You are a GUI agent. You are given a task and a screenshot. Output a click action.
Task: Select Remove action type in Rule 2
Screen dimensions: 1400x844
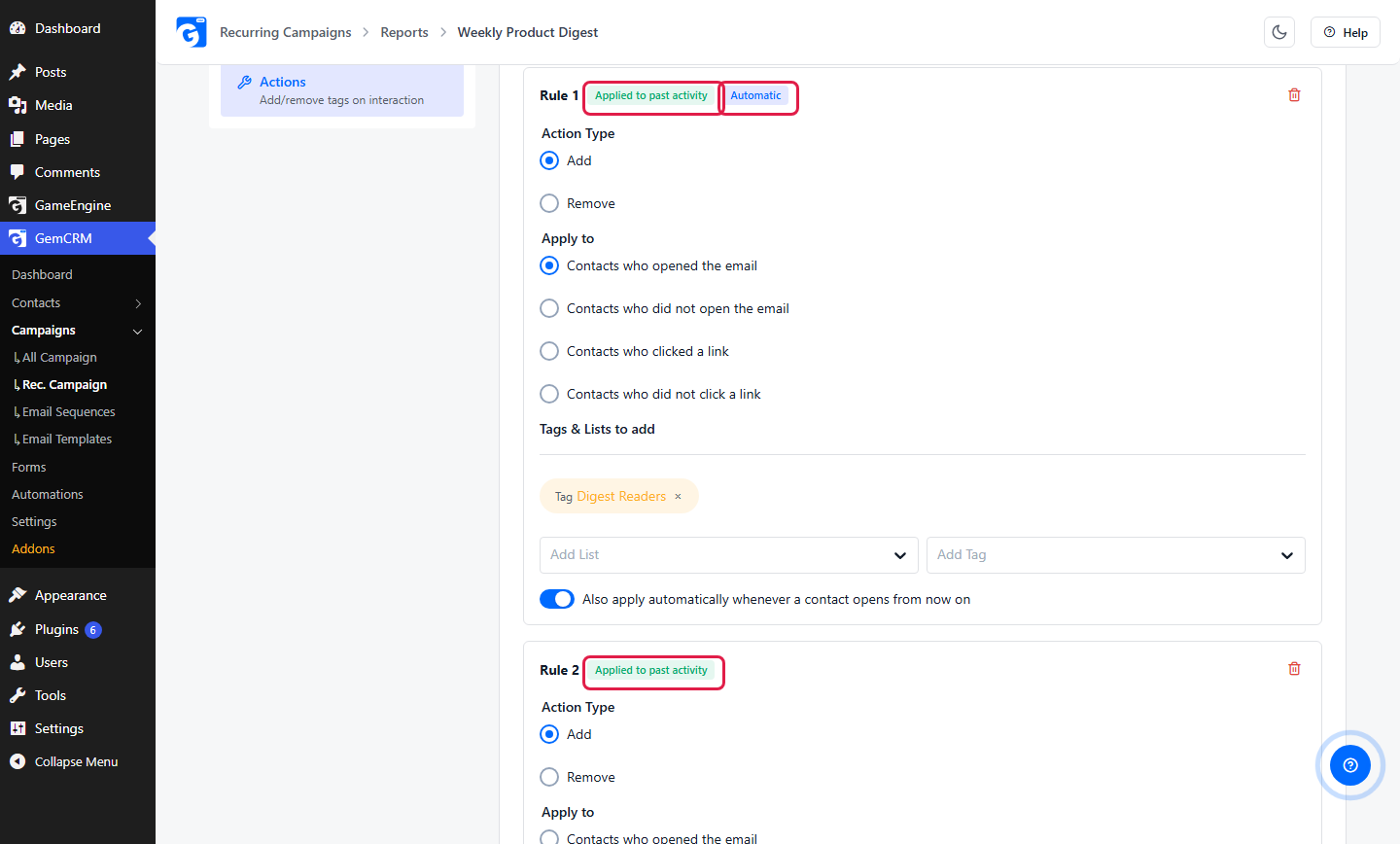coord(549,777)
